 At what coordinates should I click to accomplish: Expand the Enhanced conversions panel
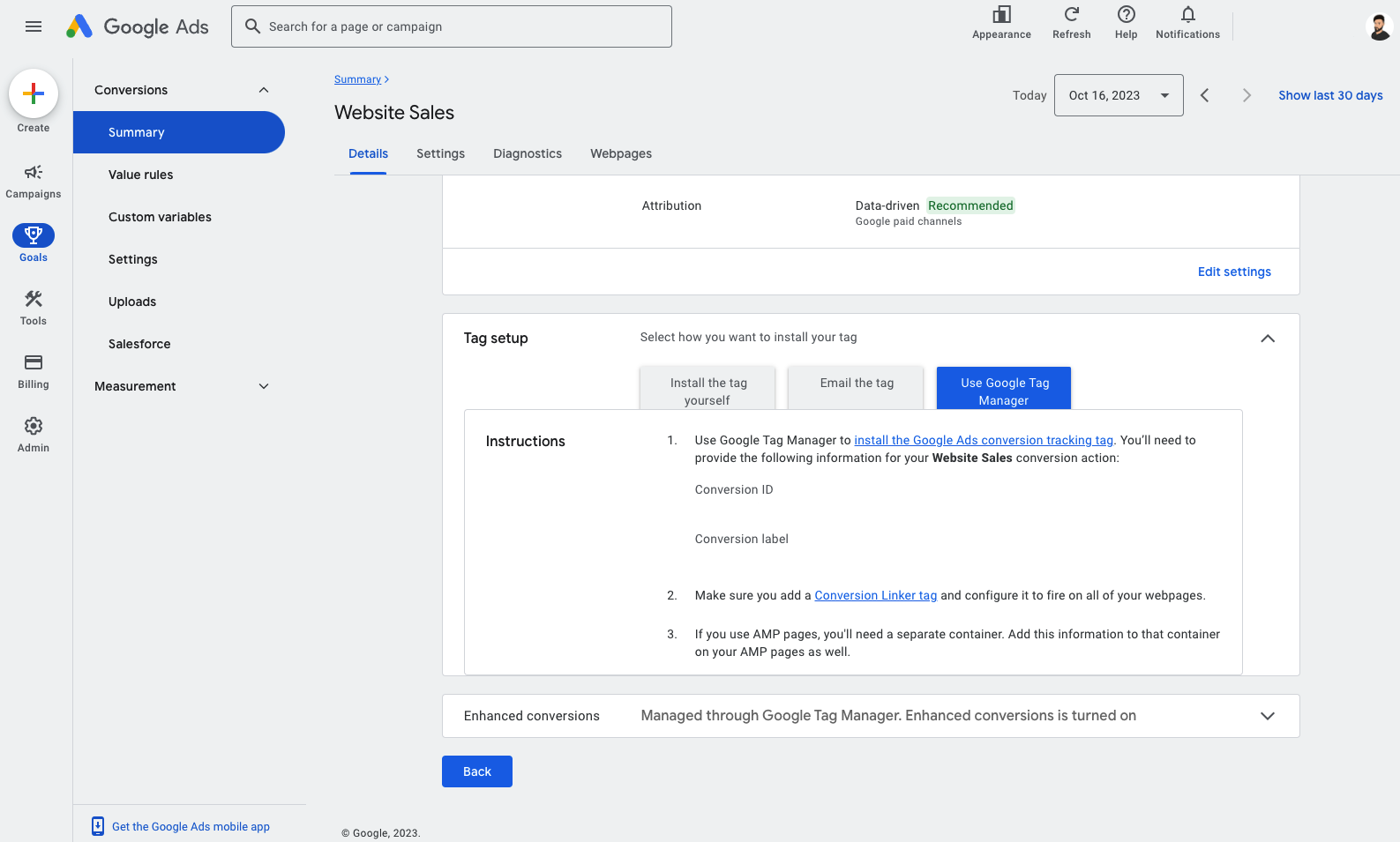point(1268,716)
